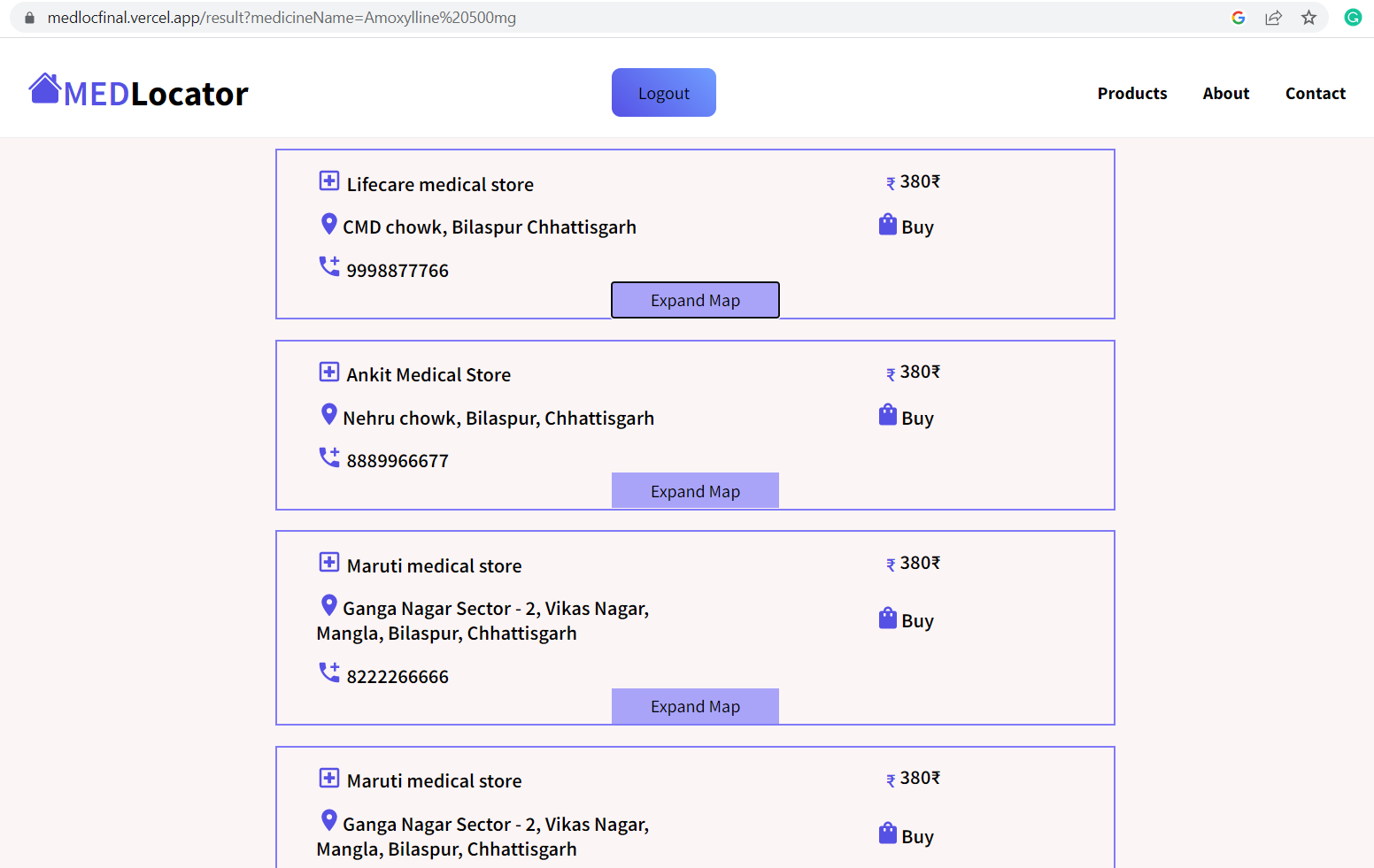Buy from the first Maruti medical store

tap(916, 620)
